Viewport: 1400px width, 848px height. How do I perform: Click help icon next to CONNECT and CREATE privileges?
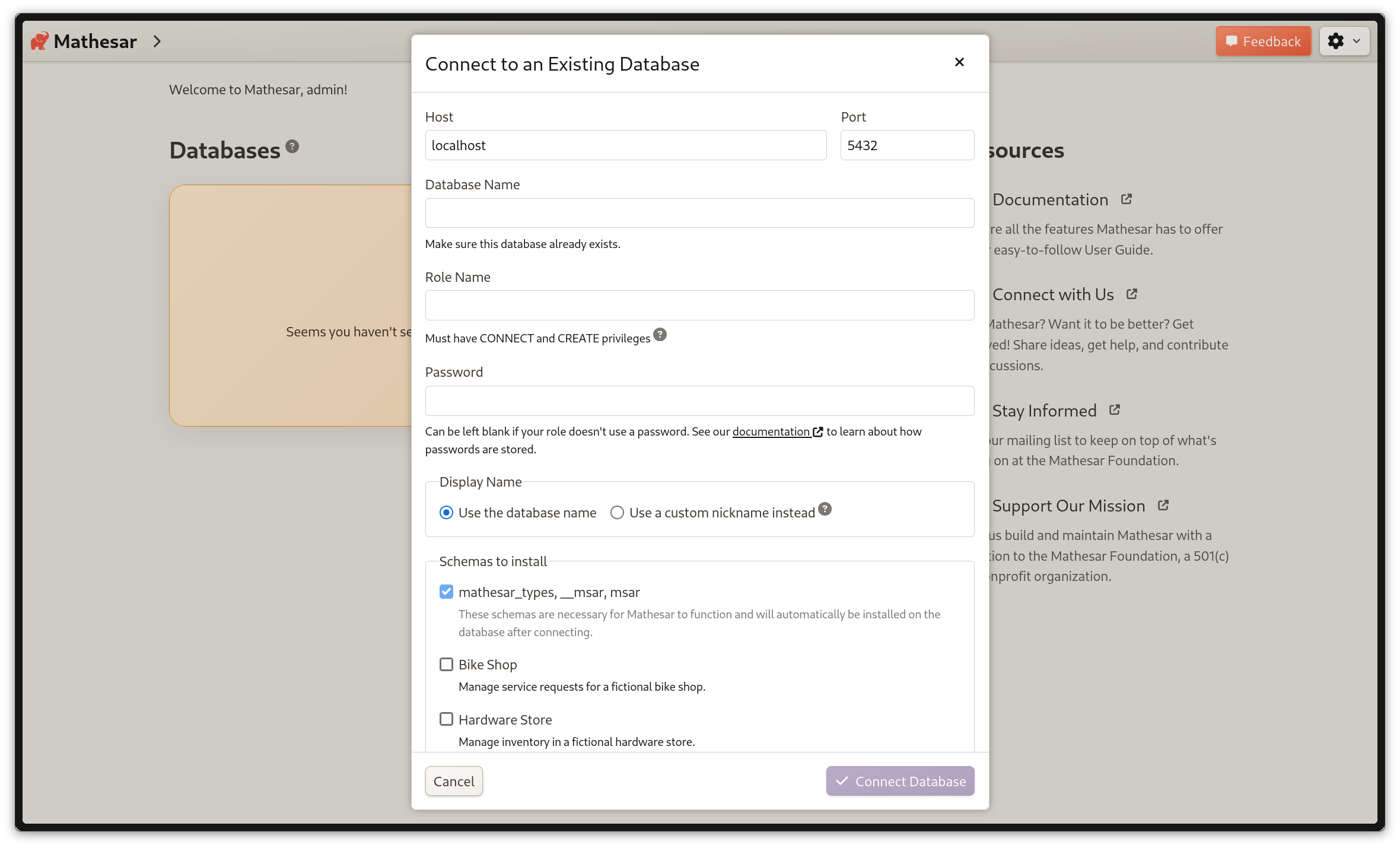coord(660,335)
